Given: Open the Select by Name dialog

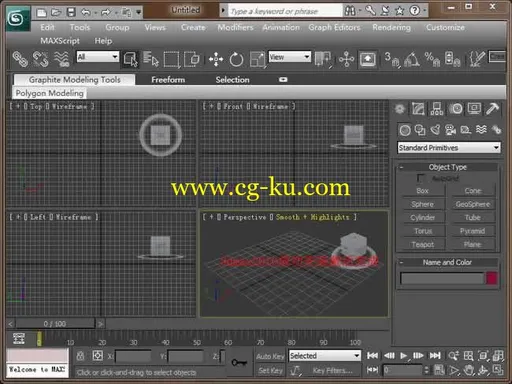Looking at the screenshot, I should [x=151, y=59].
